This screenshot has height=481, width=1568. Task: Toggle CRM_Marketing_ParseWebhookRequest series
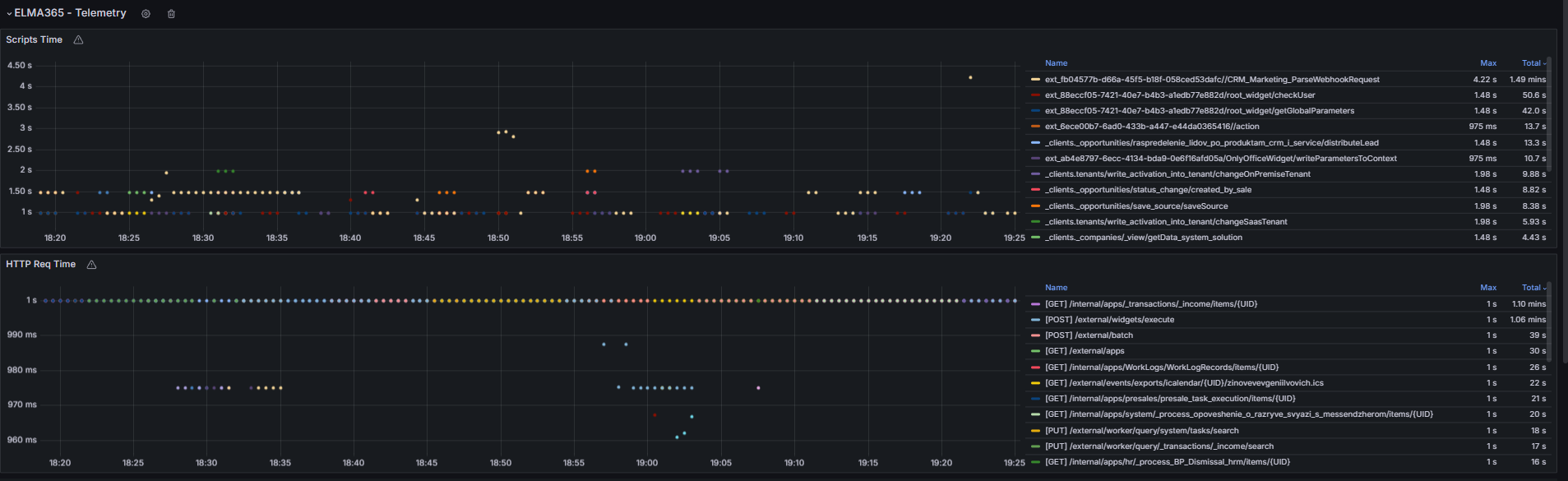[1212, 80]
